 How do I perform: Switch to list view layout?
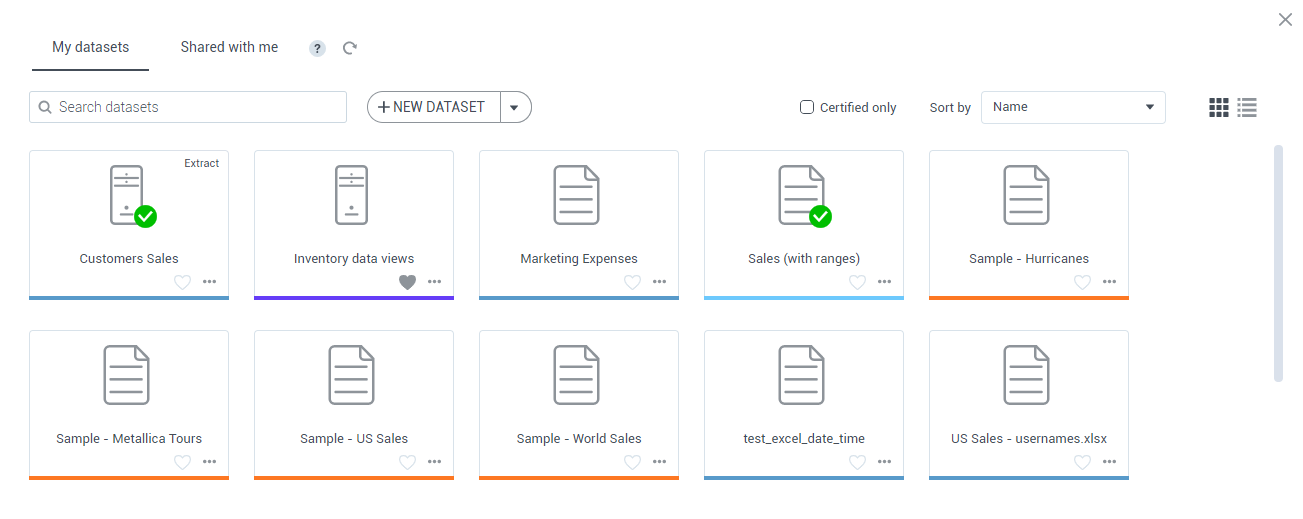click(1247, 107)
